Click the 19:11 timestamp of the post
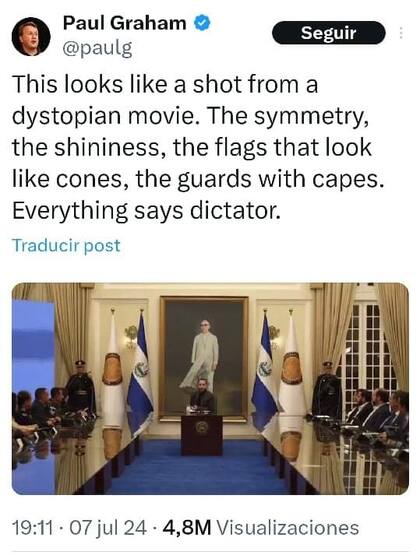The image size is (420, 555). 33,528
